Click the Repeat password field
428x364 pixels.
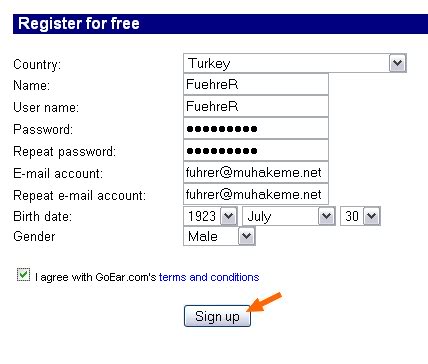(x=256, y=150)
